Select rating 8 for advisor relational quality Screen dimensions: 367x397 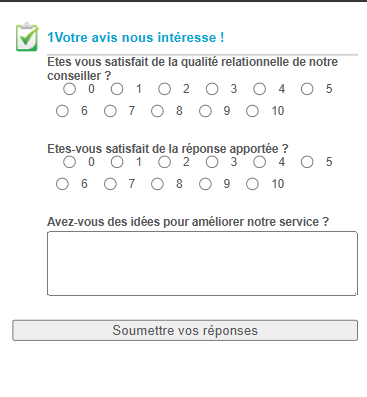pos(157,111)
